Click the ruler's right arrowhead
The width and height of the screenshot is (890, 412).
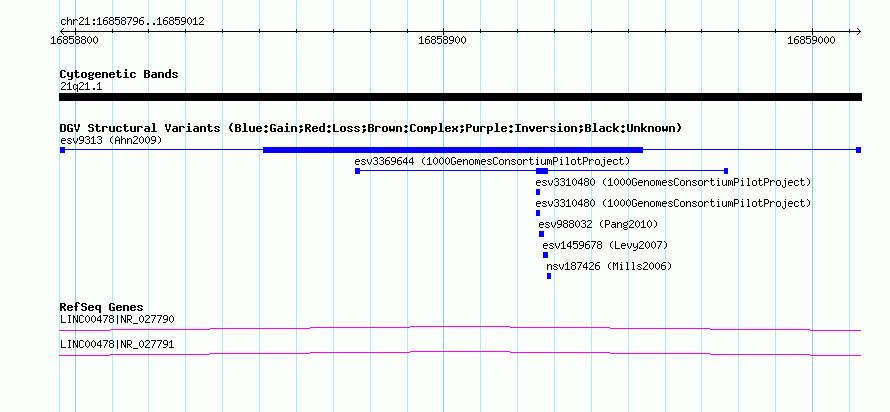click(859, 31)
